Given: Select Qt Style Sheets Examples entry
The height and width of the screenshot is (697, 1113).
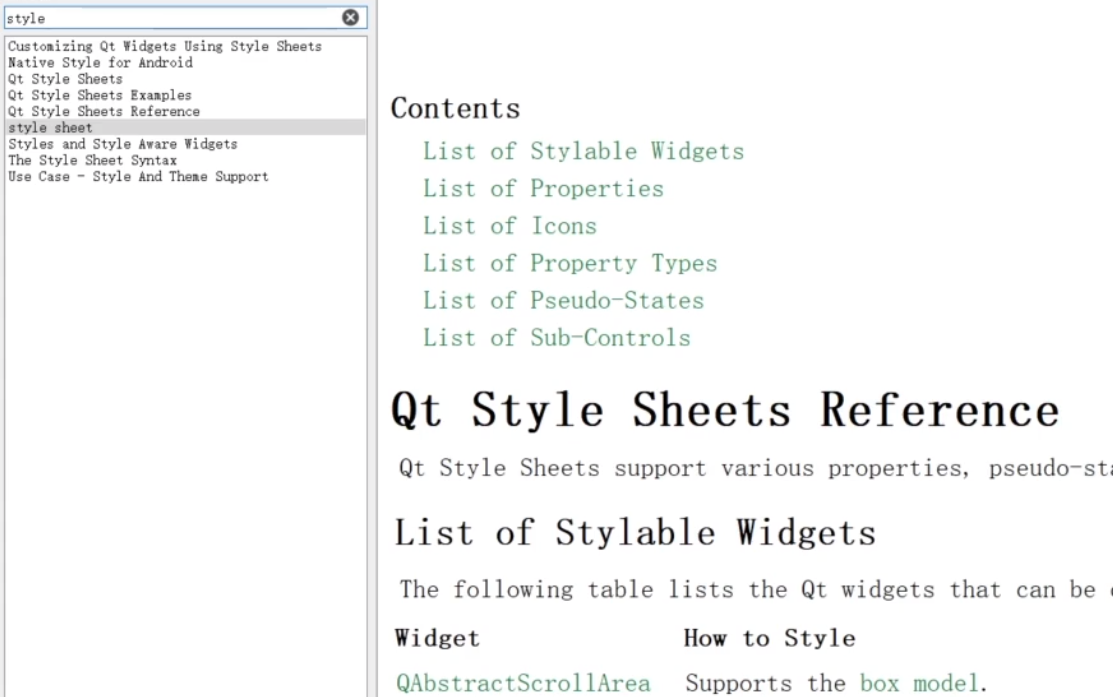Looking at the screenshot, I should (x=99, y=95).
